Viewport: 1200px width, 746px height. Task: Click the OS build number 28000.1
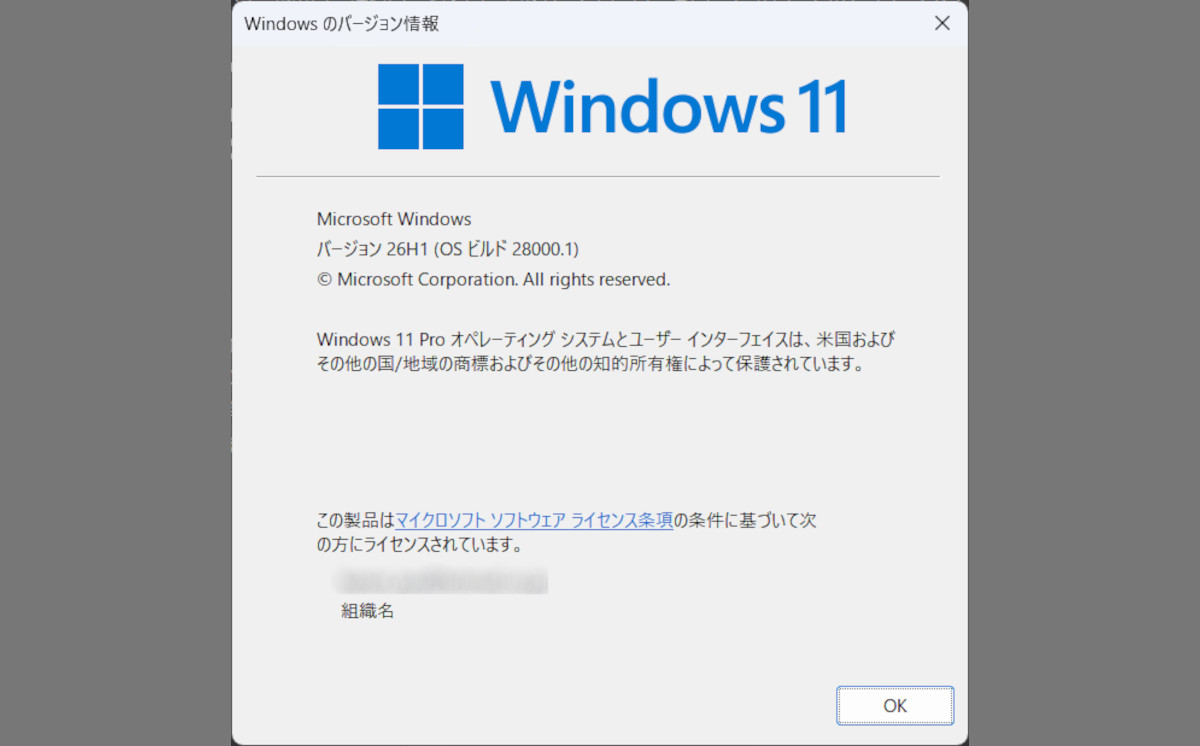click(x=545, y=249)
